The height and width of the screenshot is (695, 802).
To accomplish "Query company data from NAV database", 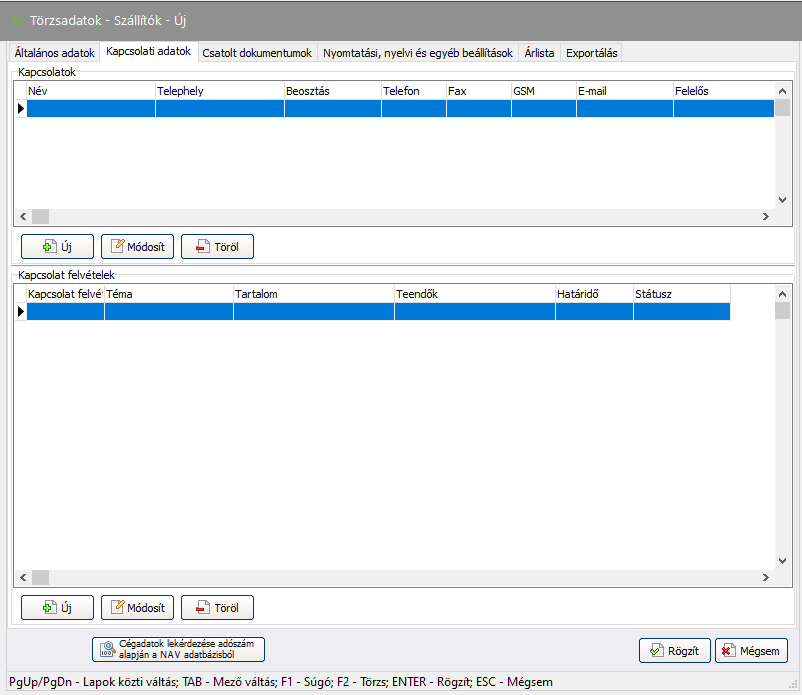I will coord(178,650).
